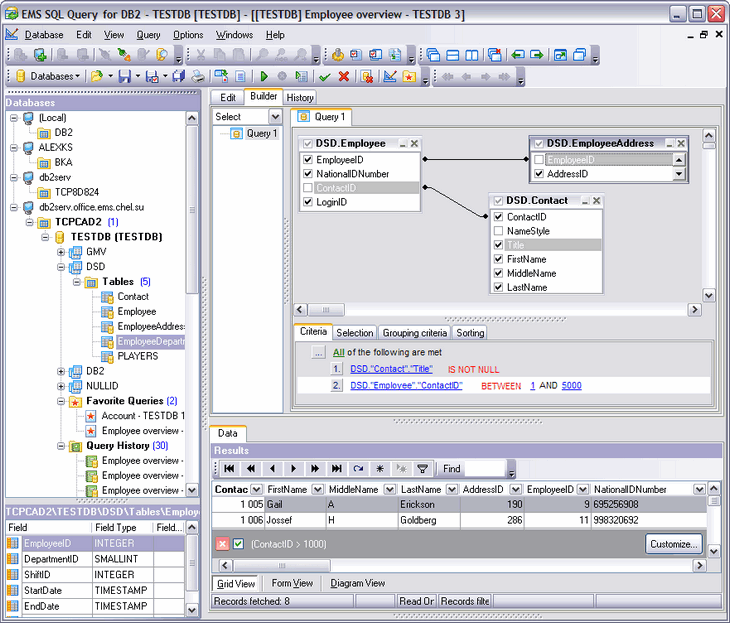Click the Tile Vertically windows icon
The height and width of the screenshot is (623, 730).
coord(472,55)
